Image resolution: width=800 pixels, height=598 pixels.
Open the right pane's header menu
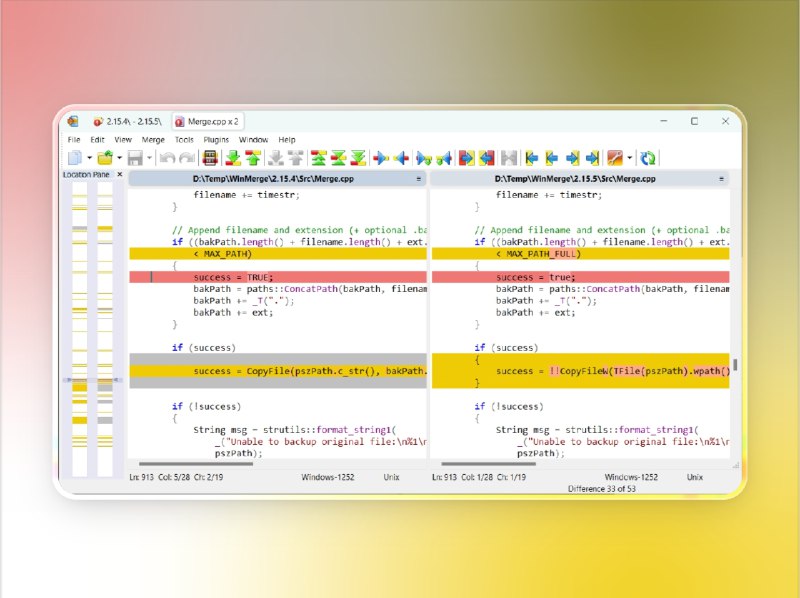(721, 178)
